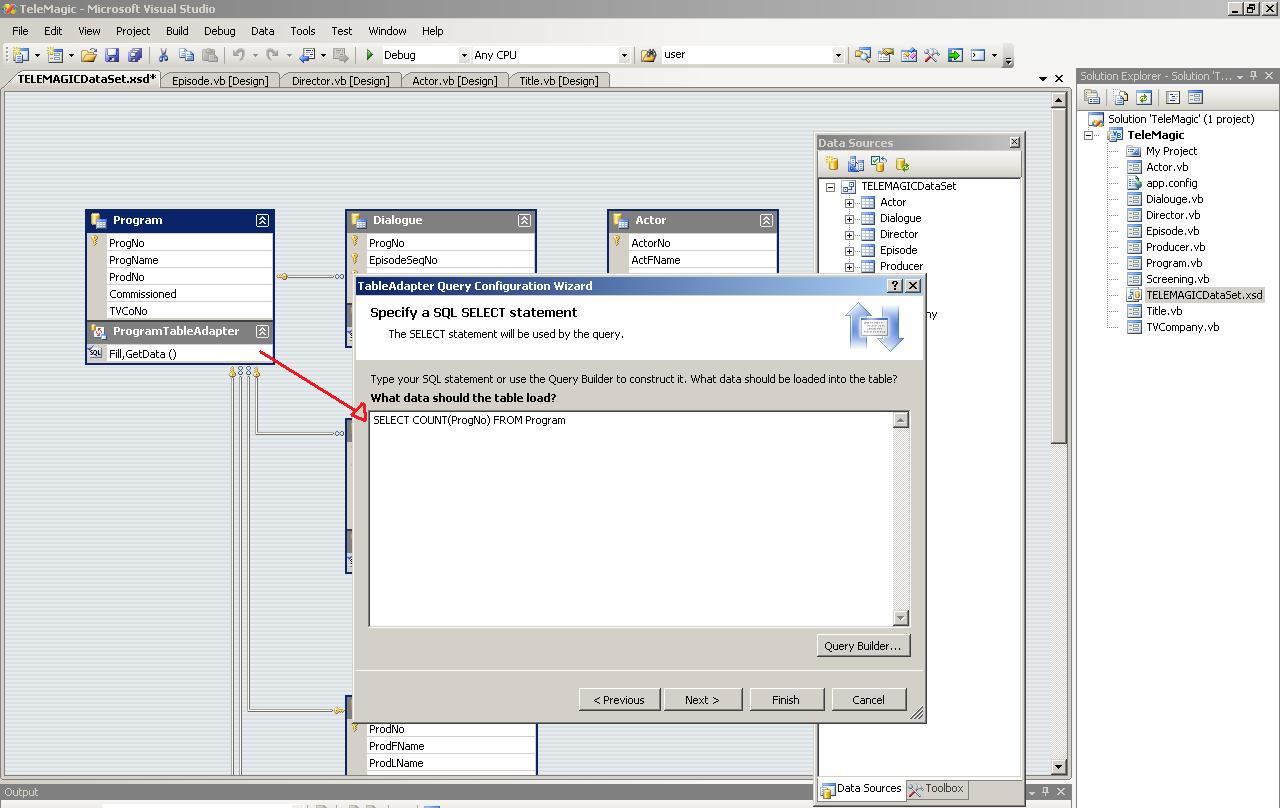This screenshot has height=808, width=1280.
Task: Collapse the Actor table box
Action: click(x=766, y=220)
